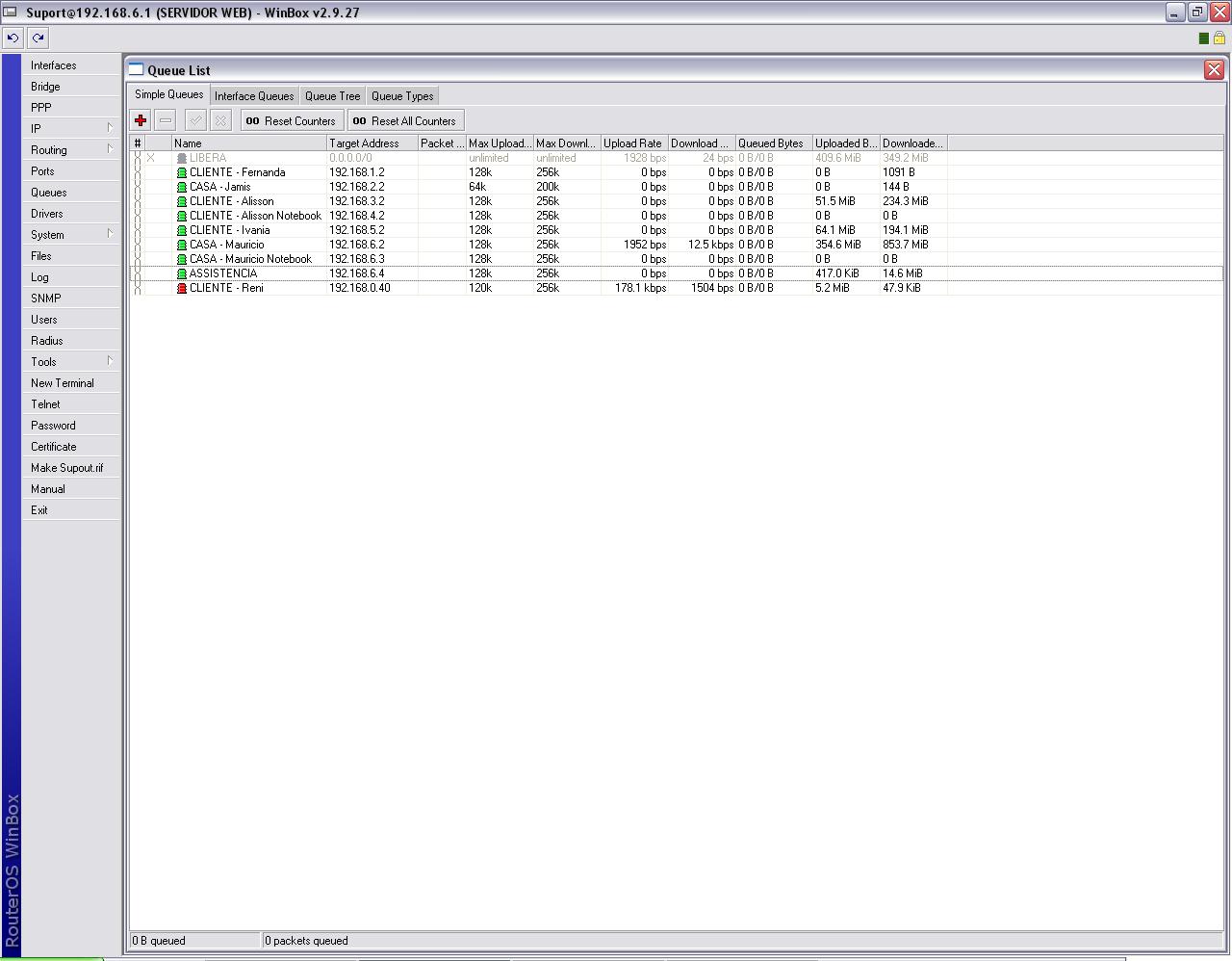Click the Reset Counters button
The height and width of the screenshot is (961, 1232).
click(x=292, y=120)
